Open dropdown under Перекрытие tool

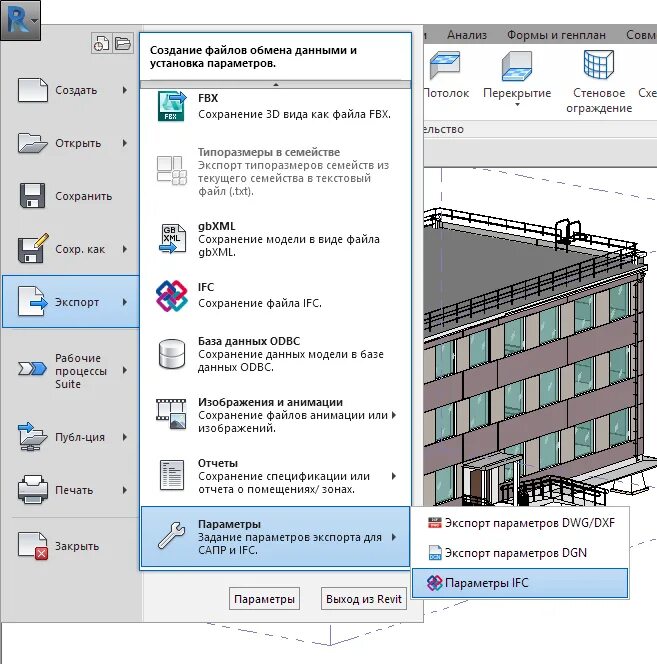click(517, 104)
